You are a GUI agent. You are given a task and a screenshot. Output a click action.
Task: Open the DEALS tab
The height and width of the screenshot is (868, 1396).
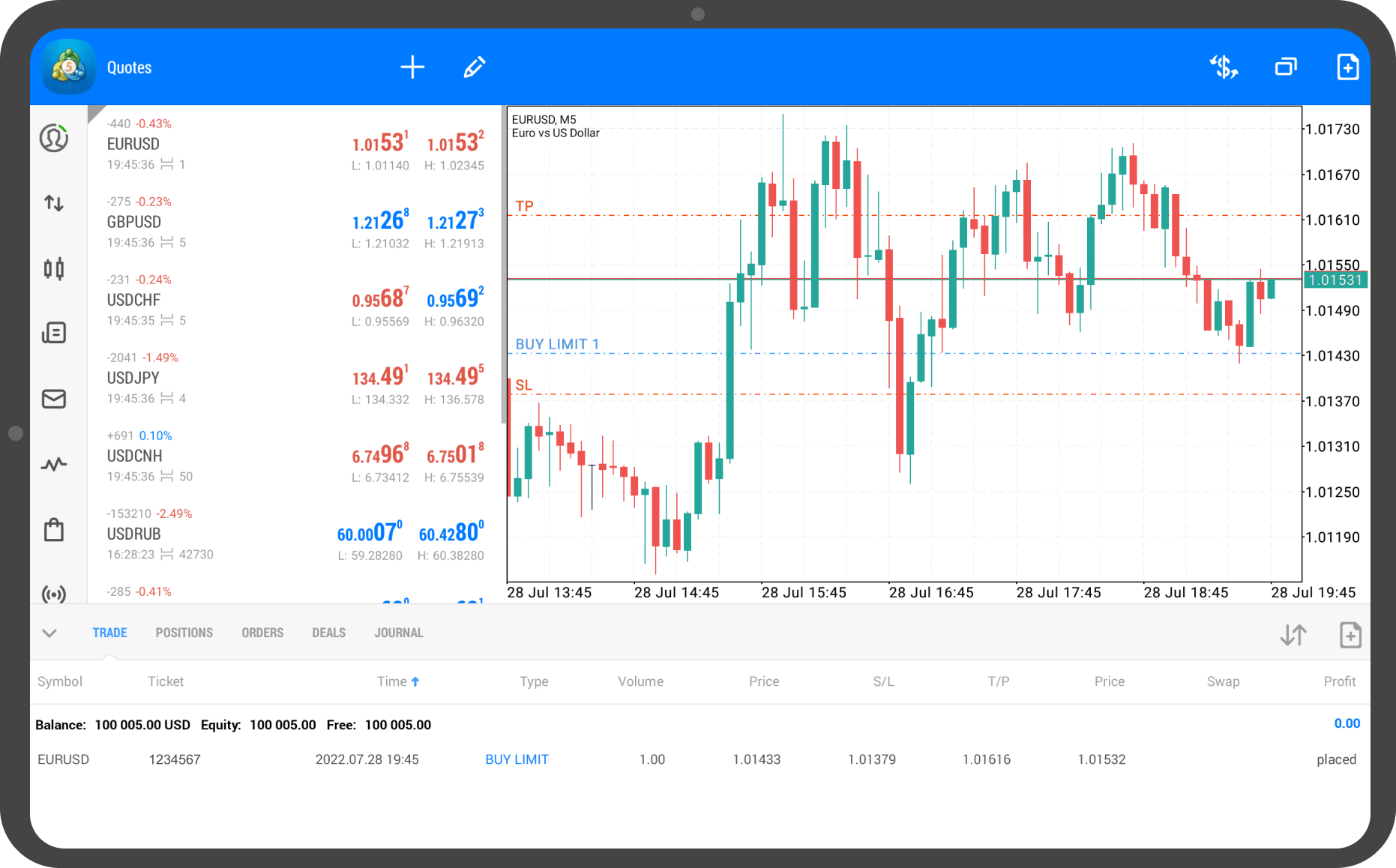329,633
